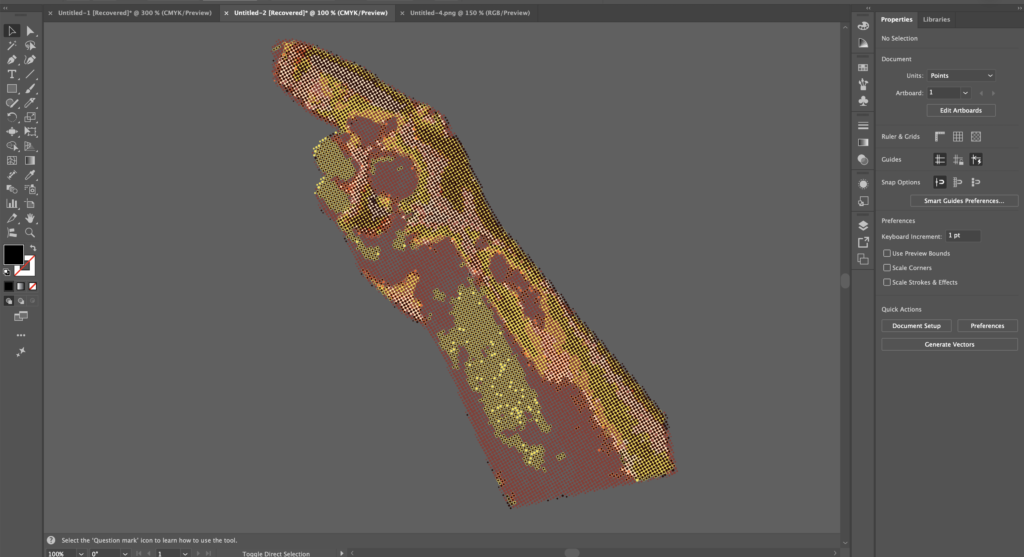Swap the fill and stroke colors

(32, 248)
